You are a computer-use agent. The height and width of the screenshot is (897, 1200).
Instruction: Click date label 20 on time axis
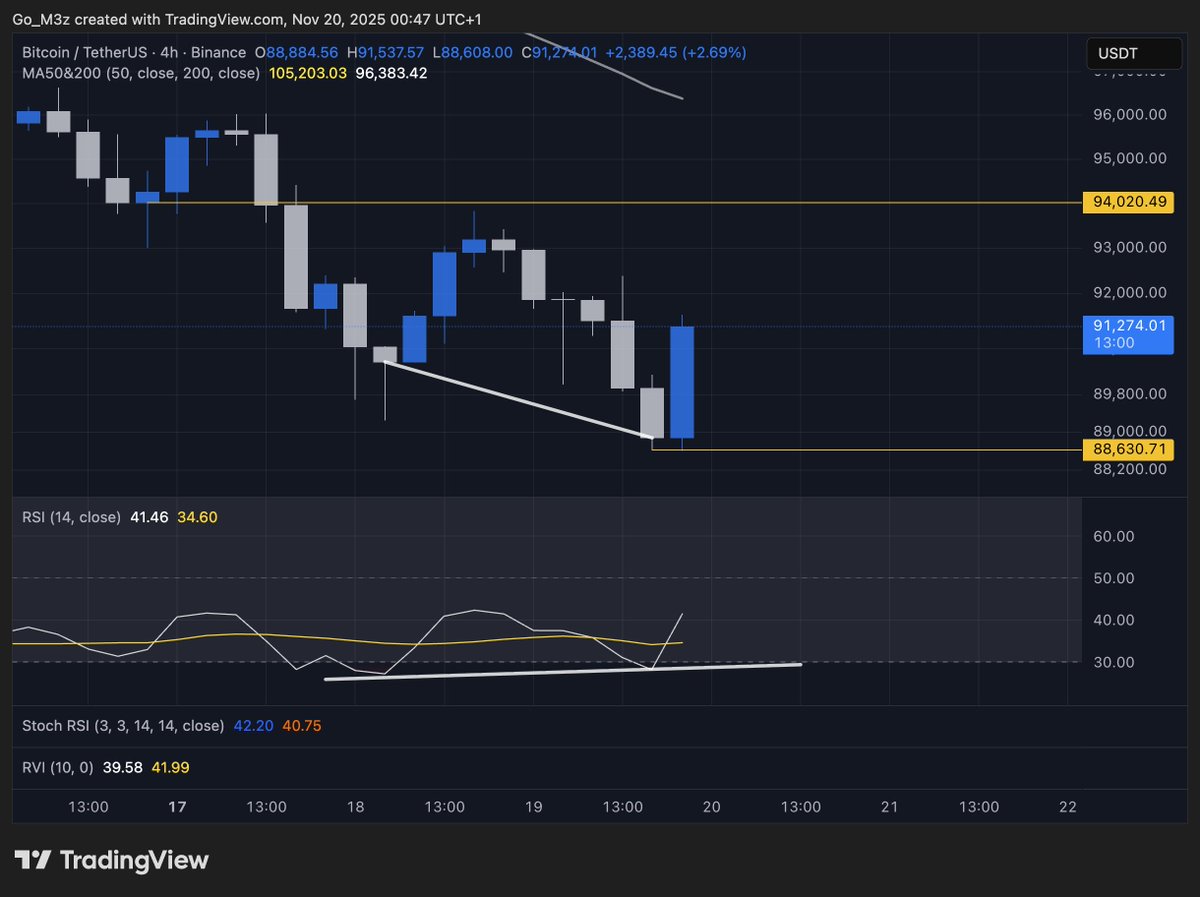711,807
